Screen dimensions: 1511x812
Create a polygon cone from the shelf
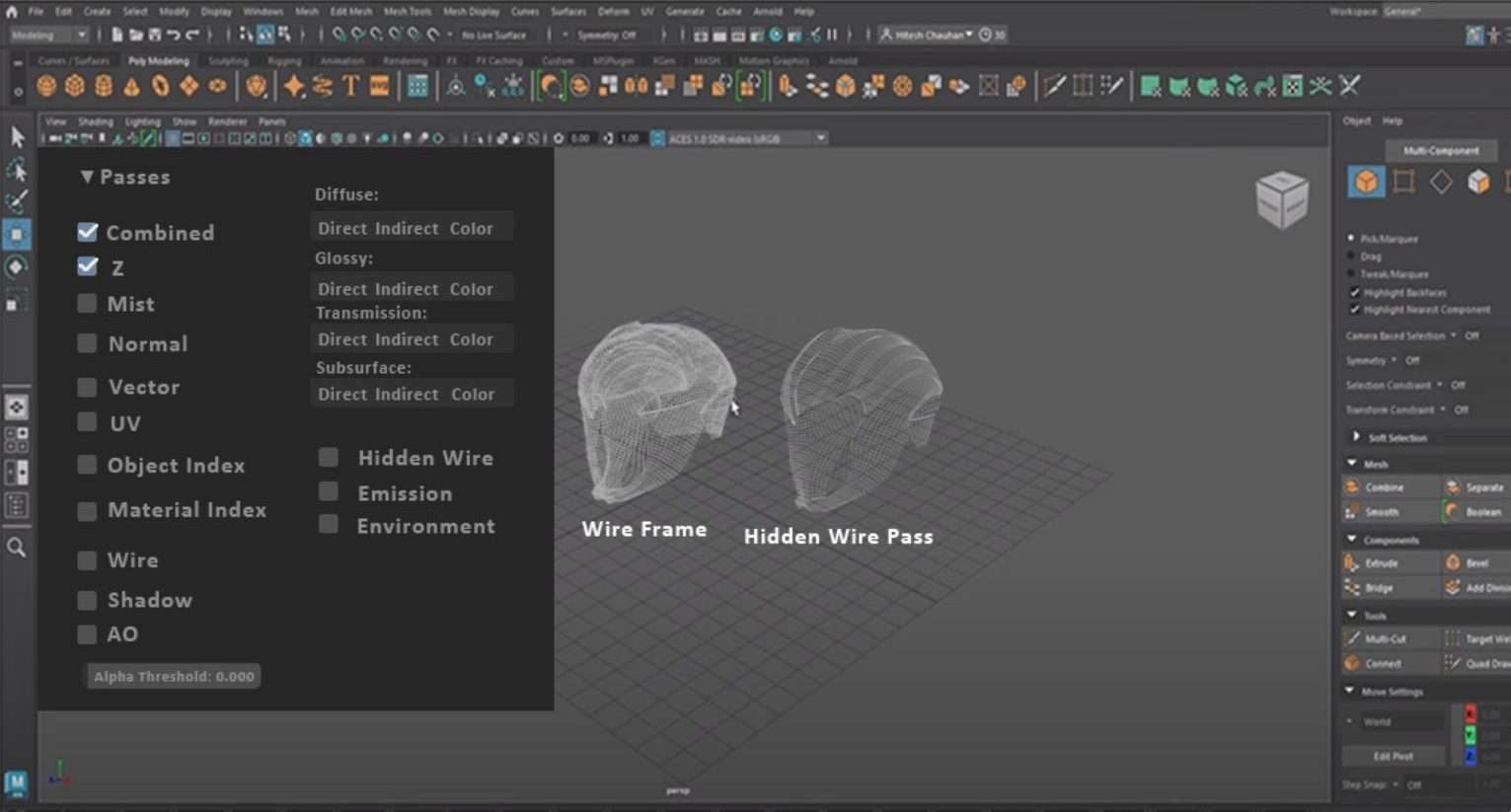tap(132, 86)
